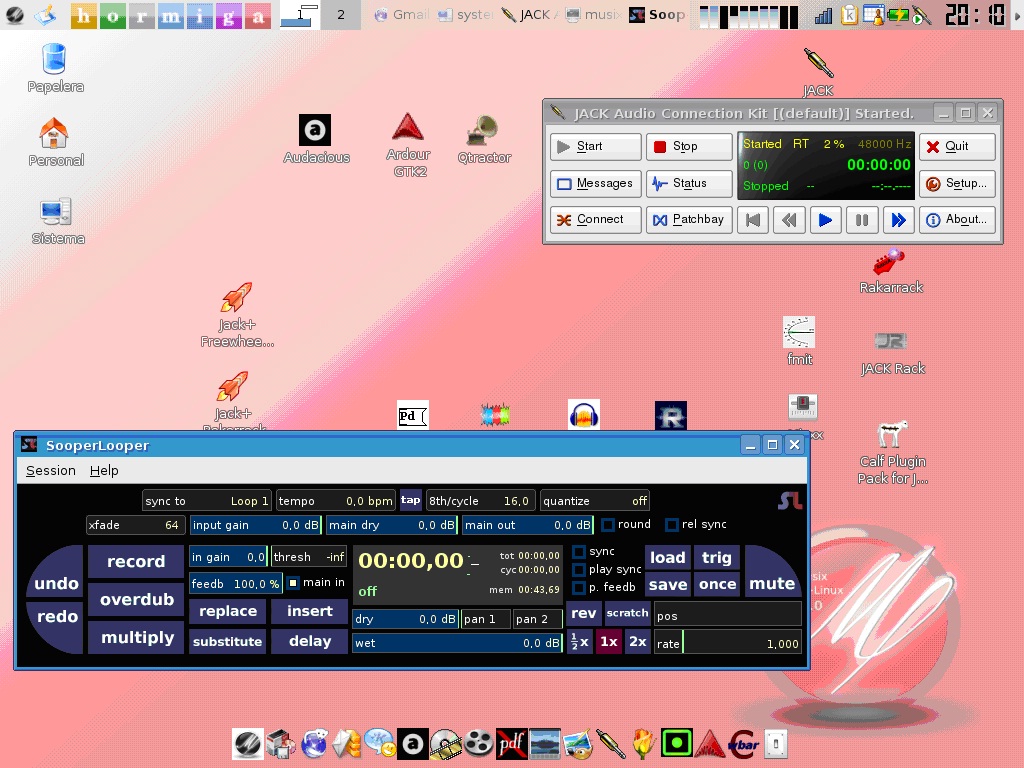Open the 'sync to' Loop 1 selector

206,501
